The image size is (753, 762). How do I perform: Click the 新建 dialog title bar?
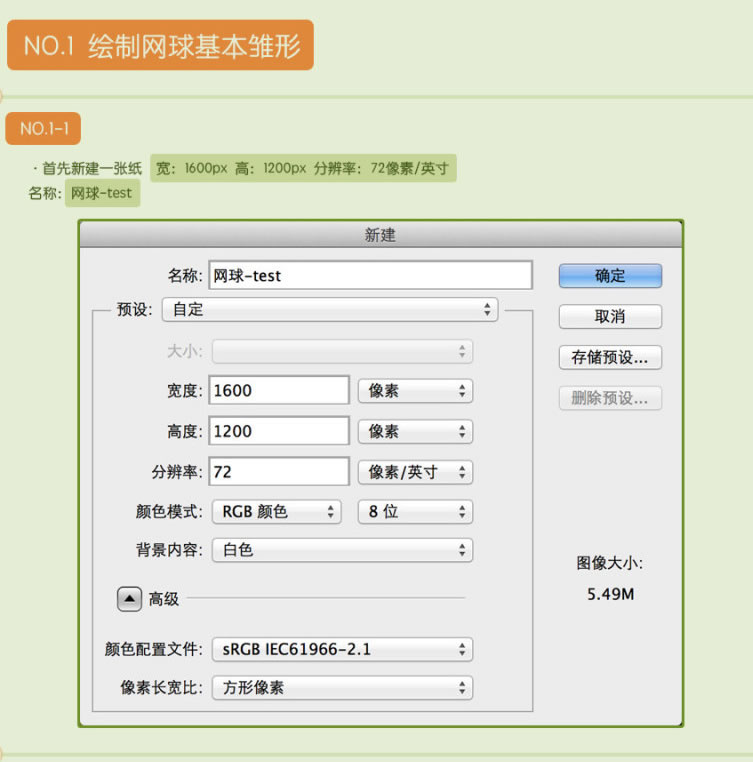point(381,235)
